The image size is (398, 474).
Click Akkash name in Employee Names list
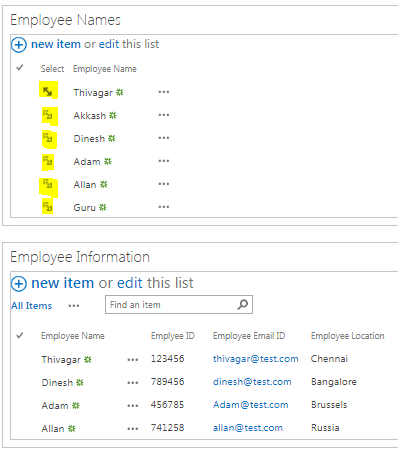[90, 115]
